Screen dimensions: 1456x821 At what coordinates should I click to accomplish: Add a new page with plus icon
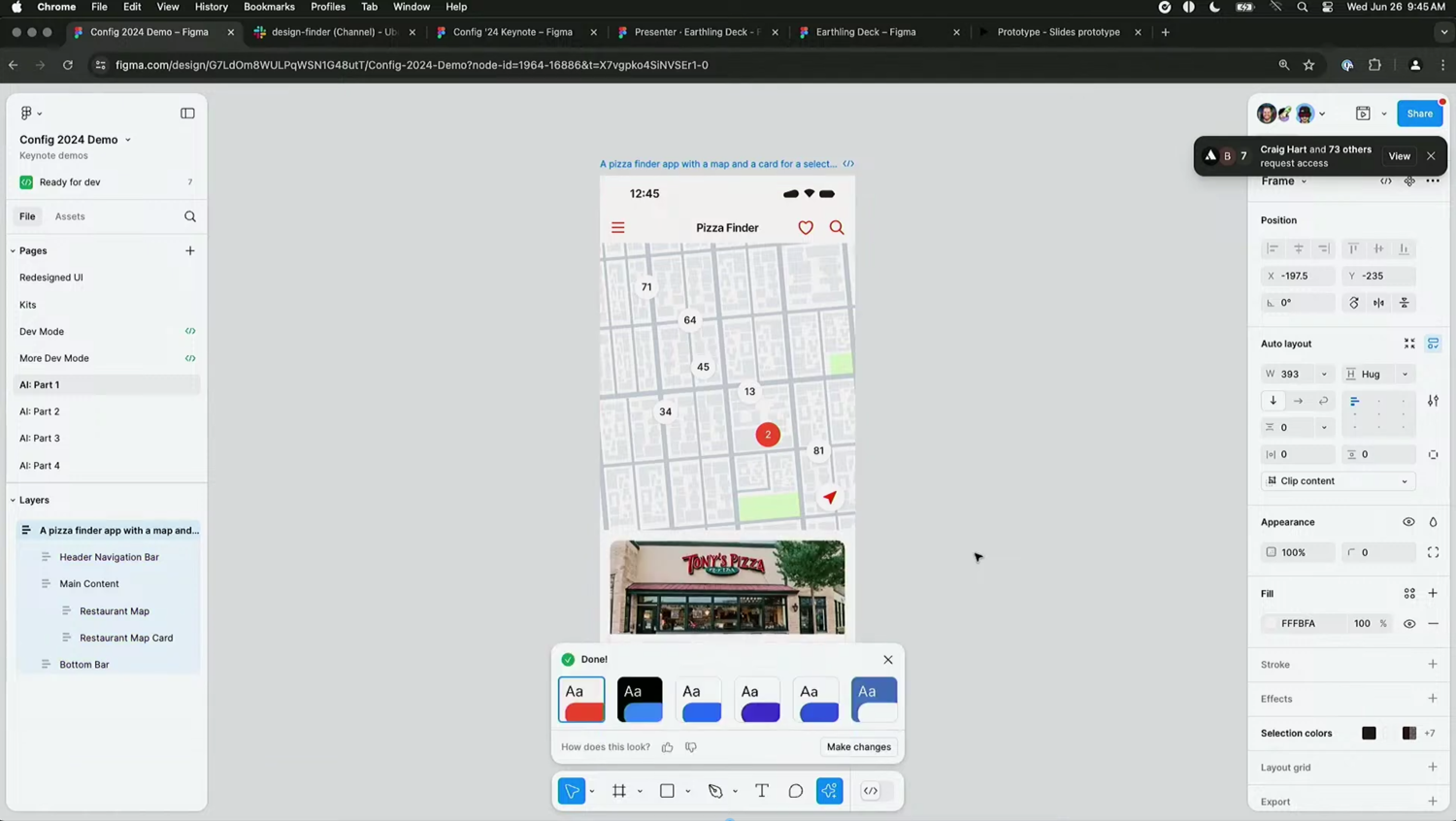pyautogui.click(x=190, y=250)
